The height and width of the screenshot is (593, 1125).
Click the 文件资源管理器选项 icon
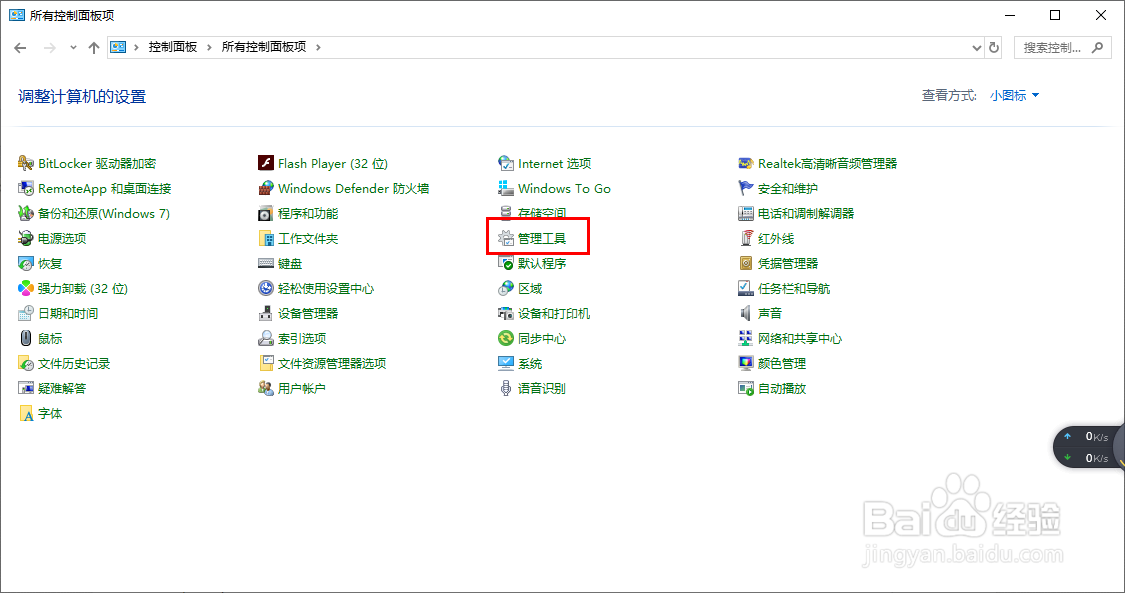click(265, 364)
